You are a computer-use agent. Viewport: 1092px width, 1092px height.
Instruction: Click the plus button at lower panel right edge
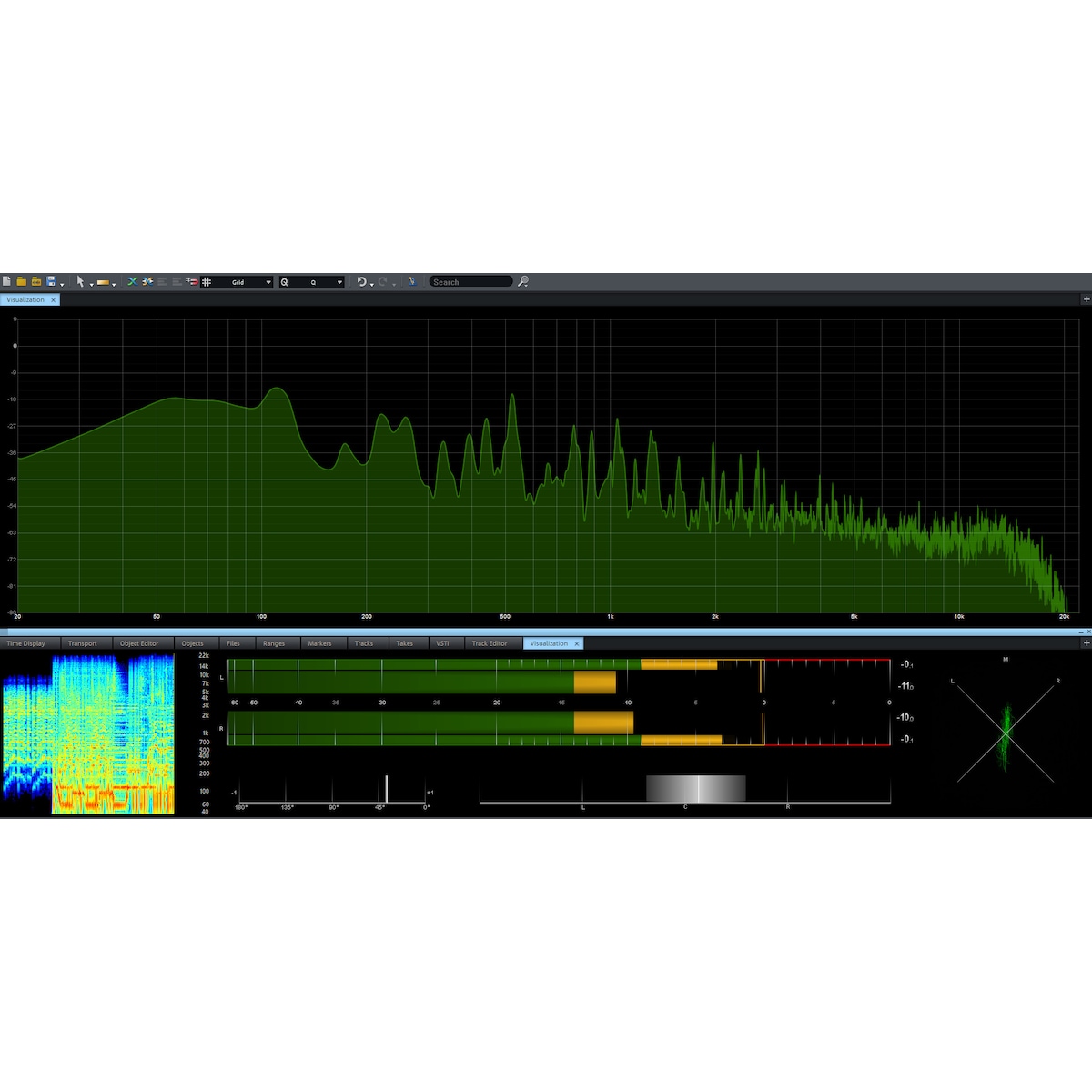pos(1086,643)
